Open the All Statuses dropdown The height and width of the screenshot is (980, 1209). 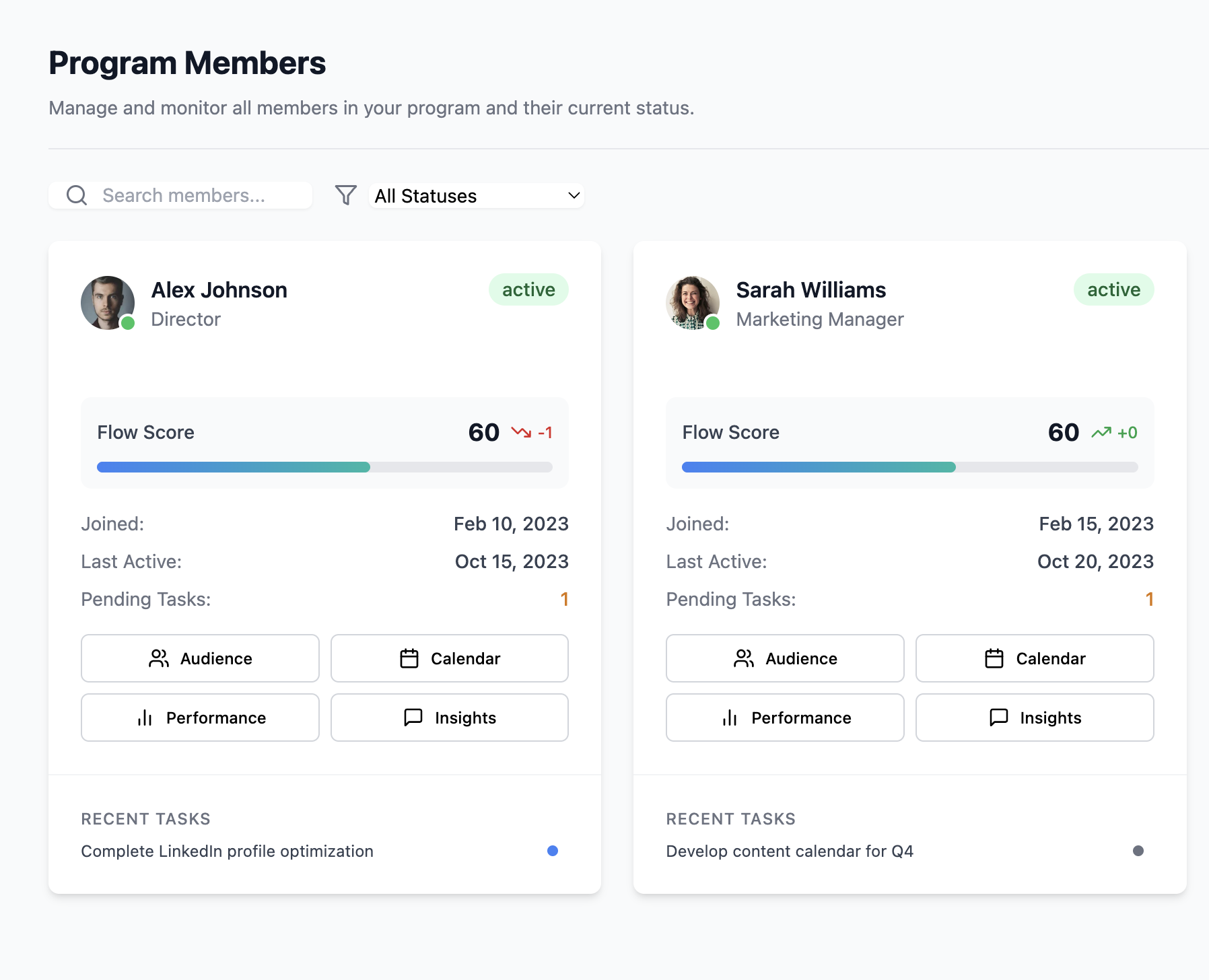476,195
